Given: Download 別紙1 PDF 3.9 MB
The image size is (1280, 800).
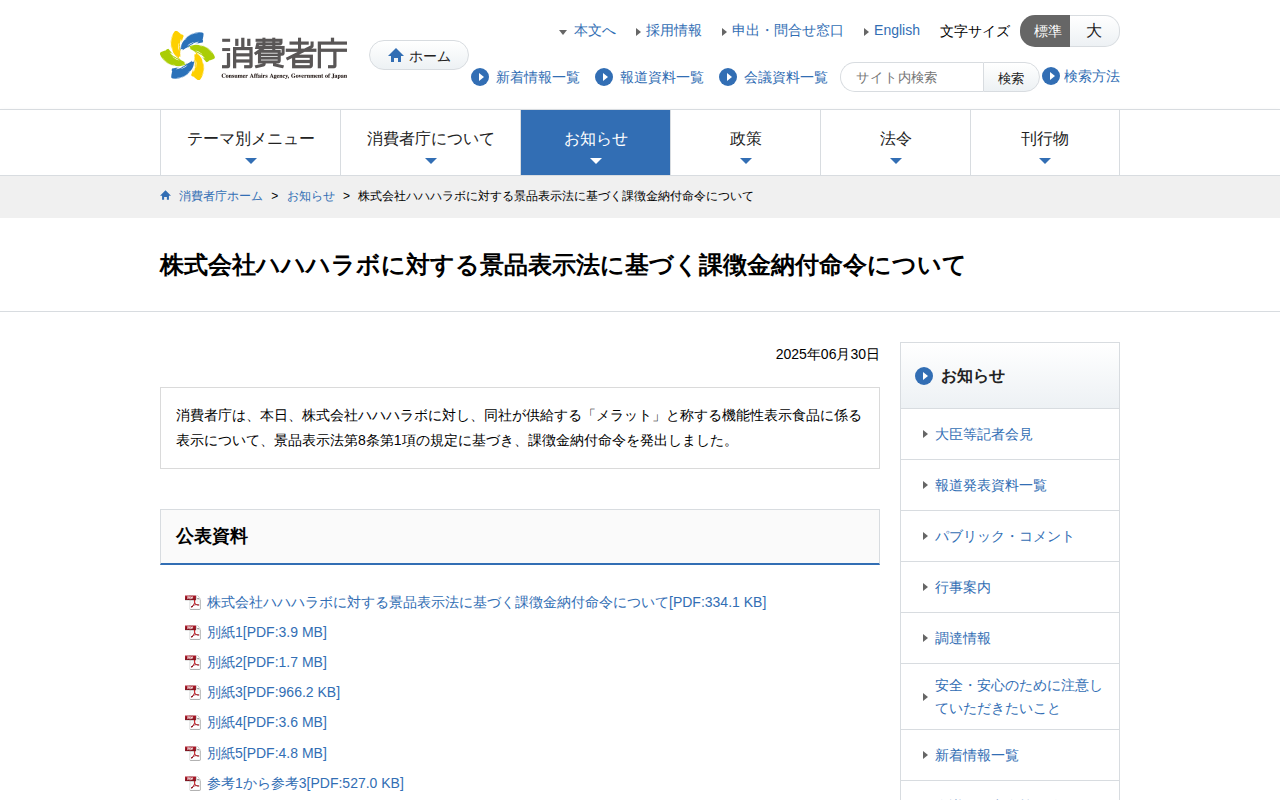Looking at the screenshot, I should (267, 632).
